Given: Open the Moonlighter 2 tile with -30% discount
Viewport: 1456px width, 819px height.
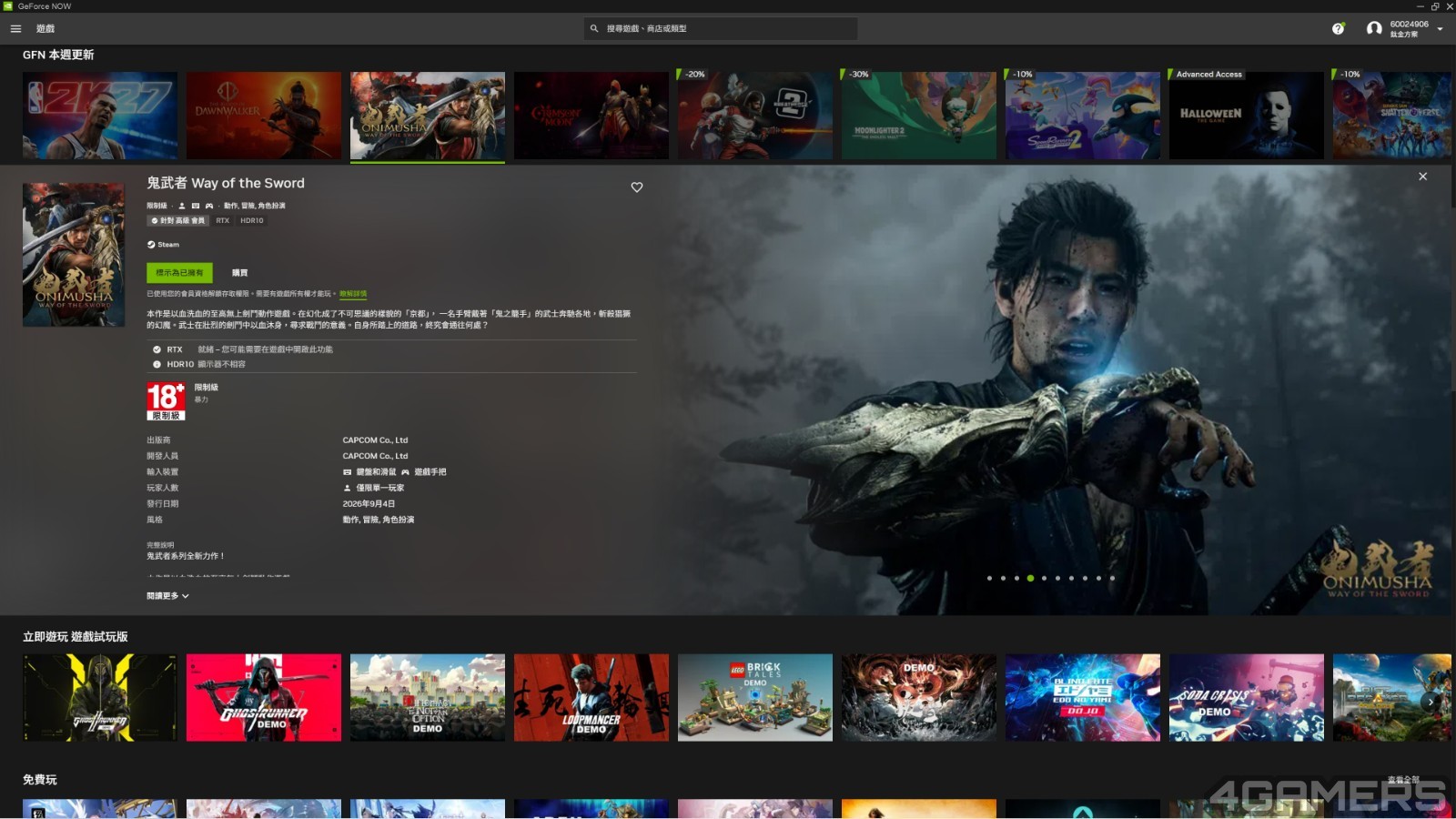Looking at the screenshot, I should 919,116.
